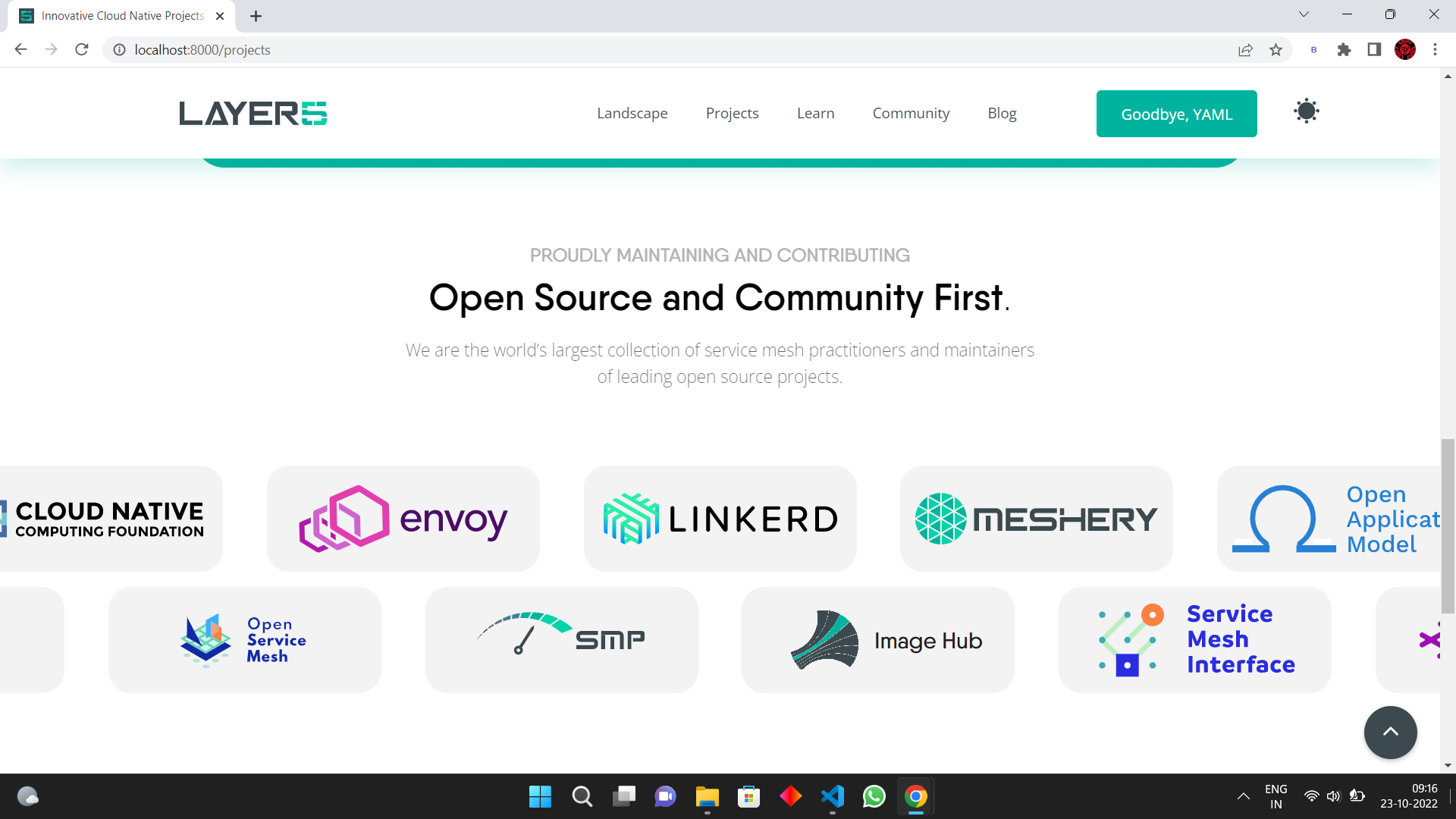Bookmark this page with star icon
The height and width of the screenshot is (819, 1456).
click(x=1276, y=50)
